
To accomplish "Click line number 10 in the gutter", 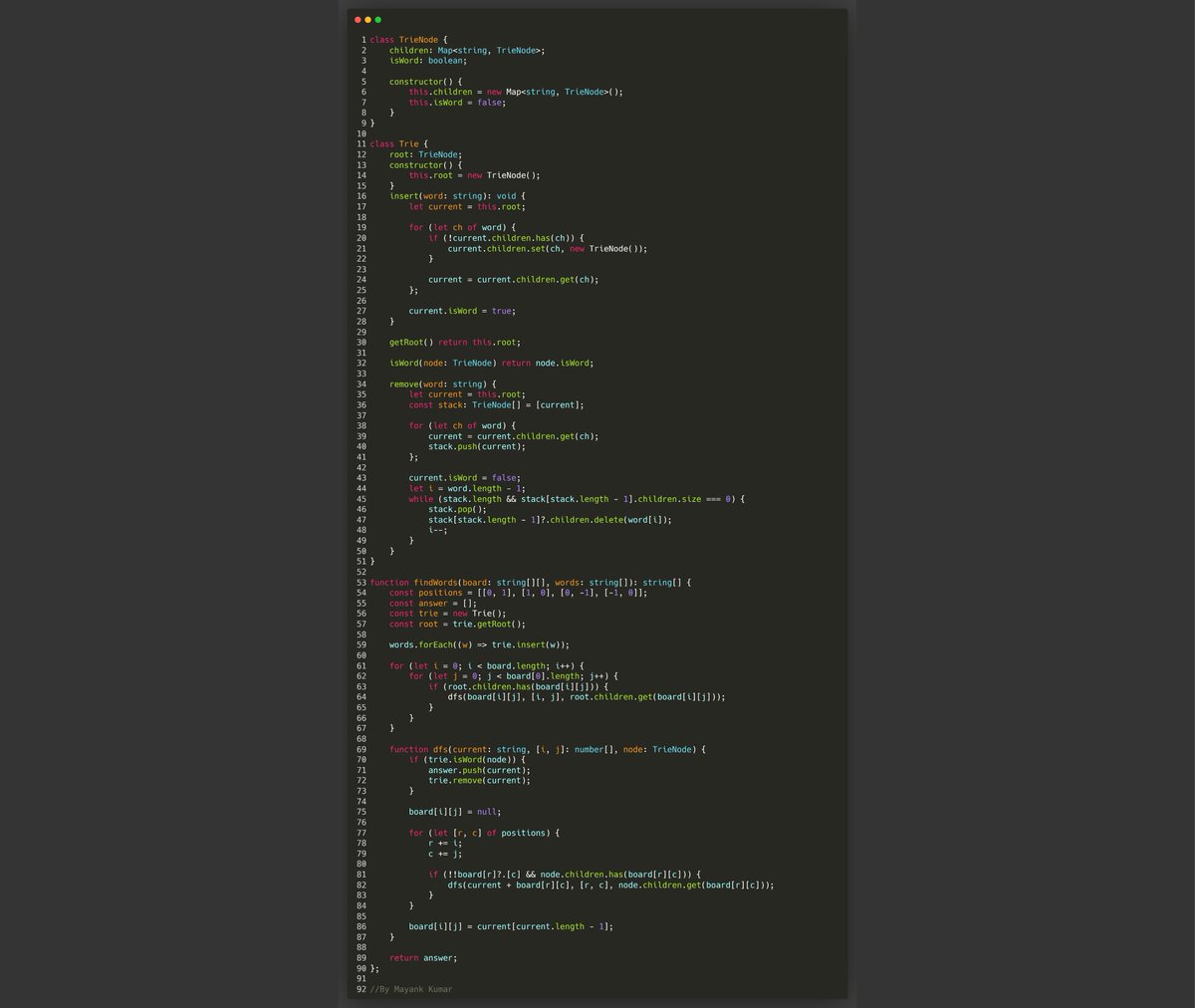I will click(x=360, y=133).
